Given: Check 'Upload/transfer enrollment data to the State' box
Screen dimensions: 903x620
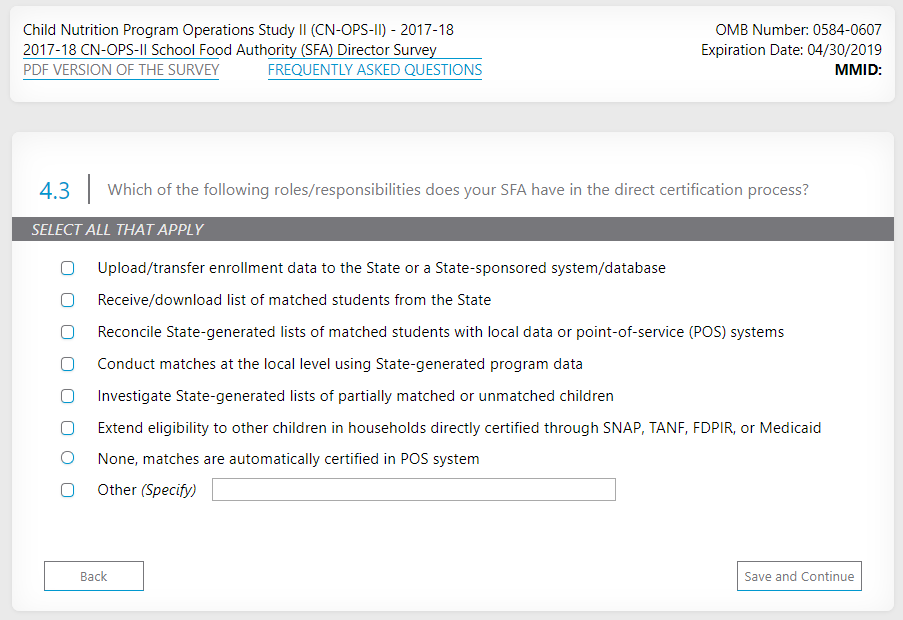Looking at the screenshot, I should pyautogui.click(x=68, y=268).
